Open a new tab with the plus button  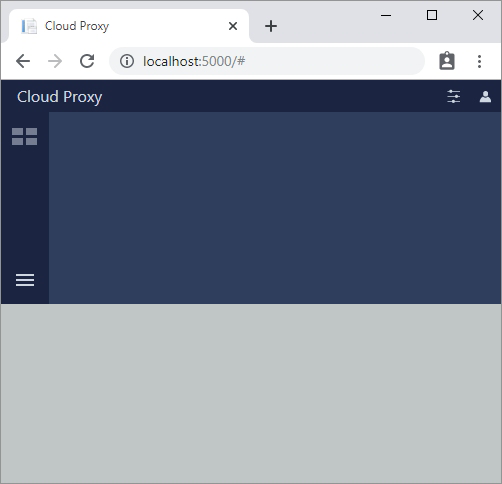pos(271,26)
